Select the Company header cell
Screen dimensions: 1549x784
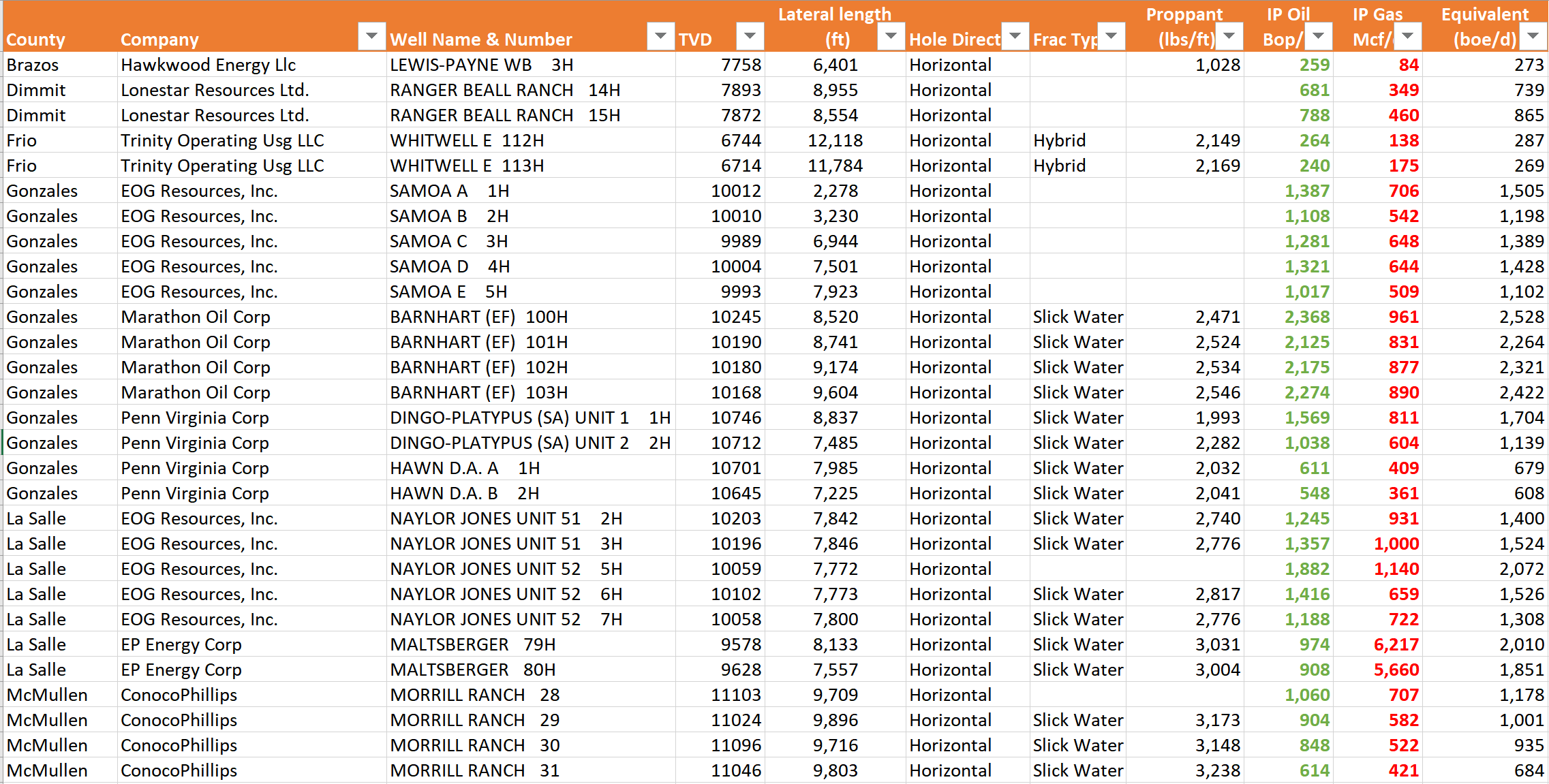pos(252,27)
